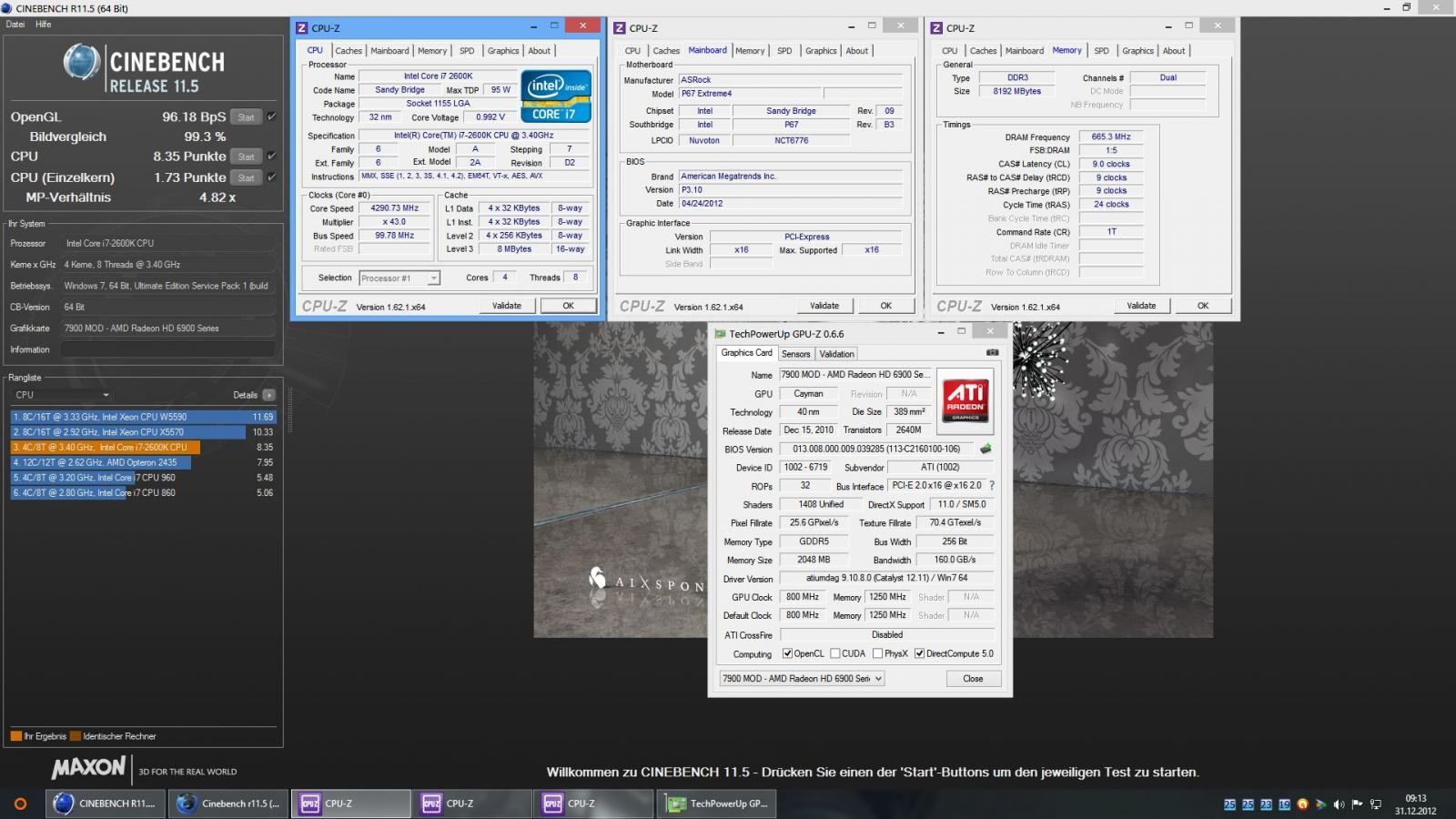This screenshot has height=819, width=1456.
Task: Open Hilfe menu in Cinebench
Action: click(x=44, y=25)
